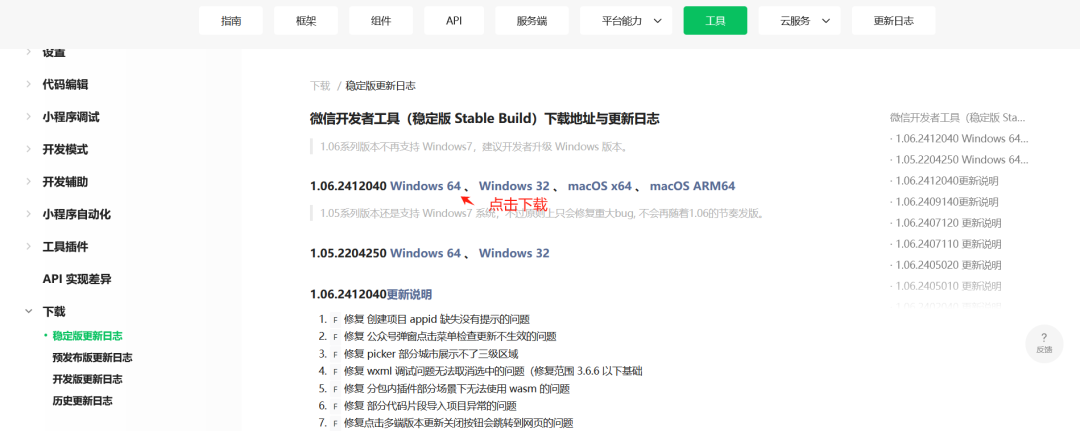Download 1.06.2412040 Windows 64
This screenshot has height=431, width=1080.
click(425, 186)
